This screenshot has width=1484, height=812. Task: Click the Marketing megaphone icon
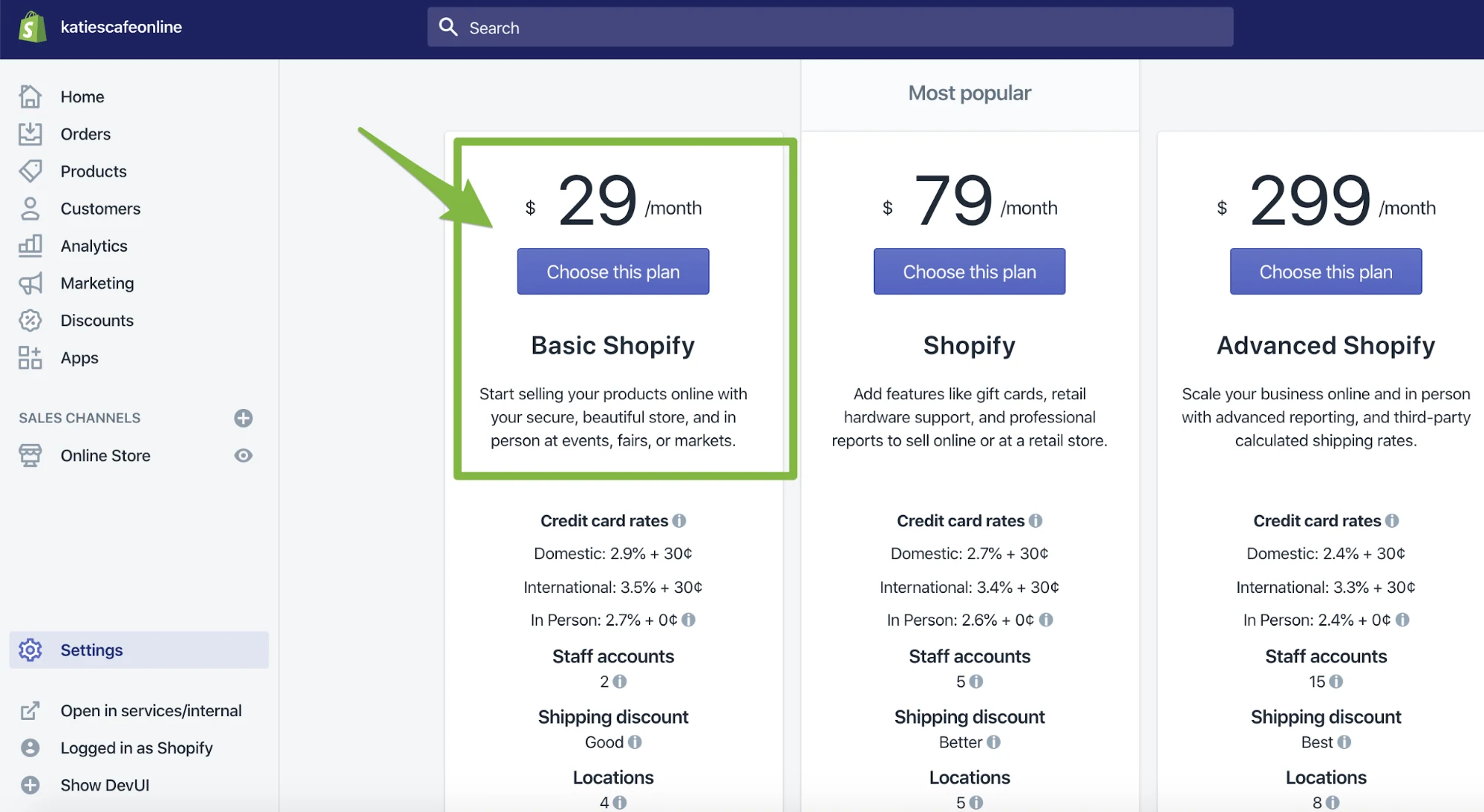tap(30, 283)
